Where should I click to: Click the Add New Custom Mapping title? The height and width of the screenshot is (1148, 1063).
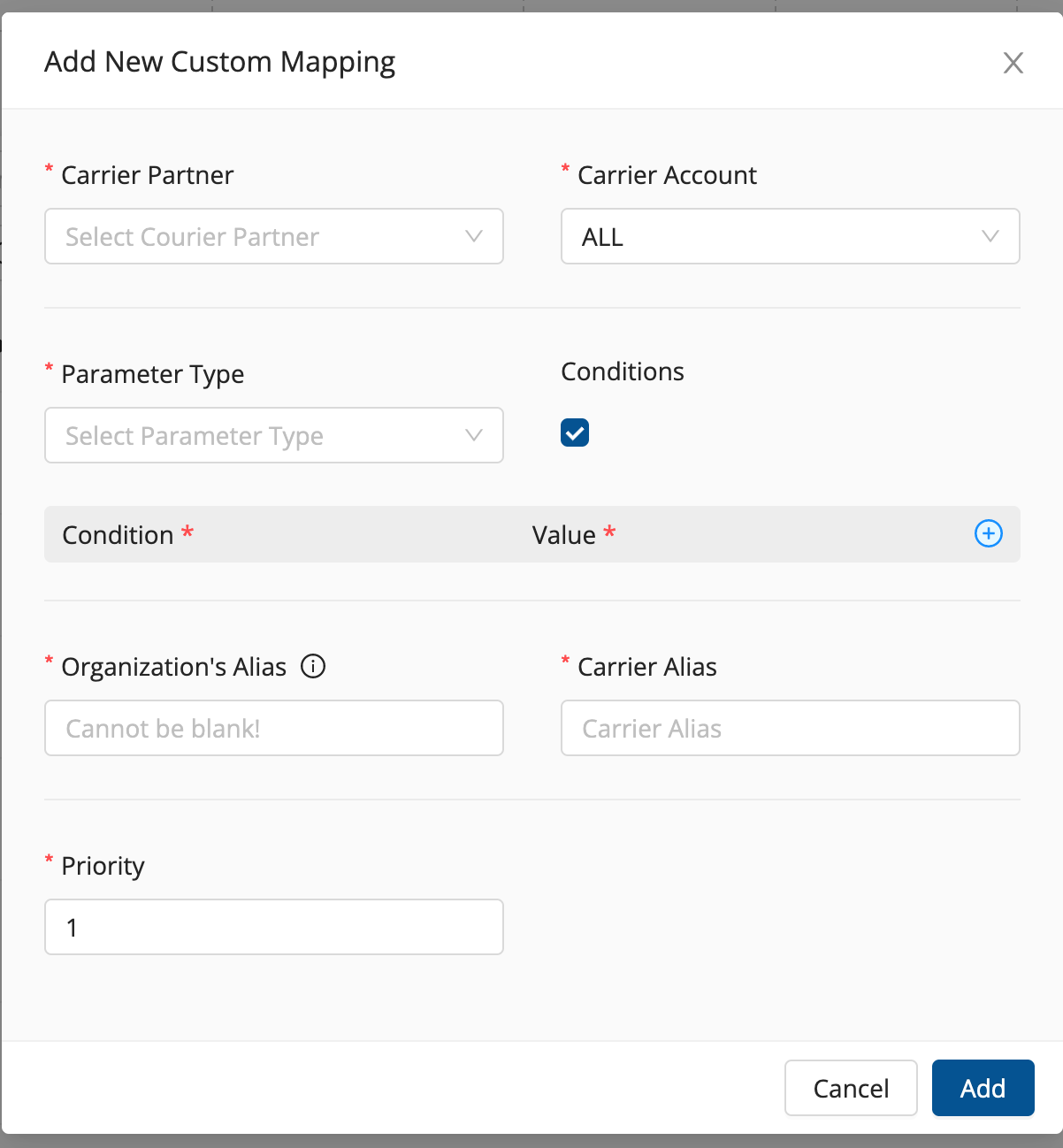point(220,62)
